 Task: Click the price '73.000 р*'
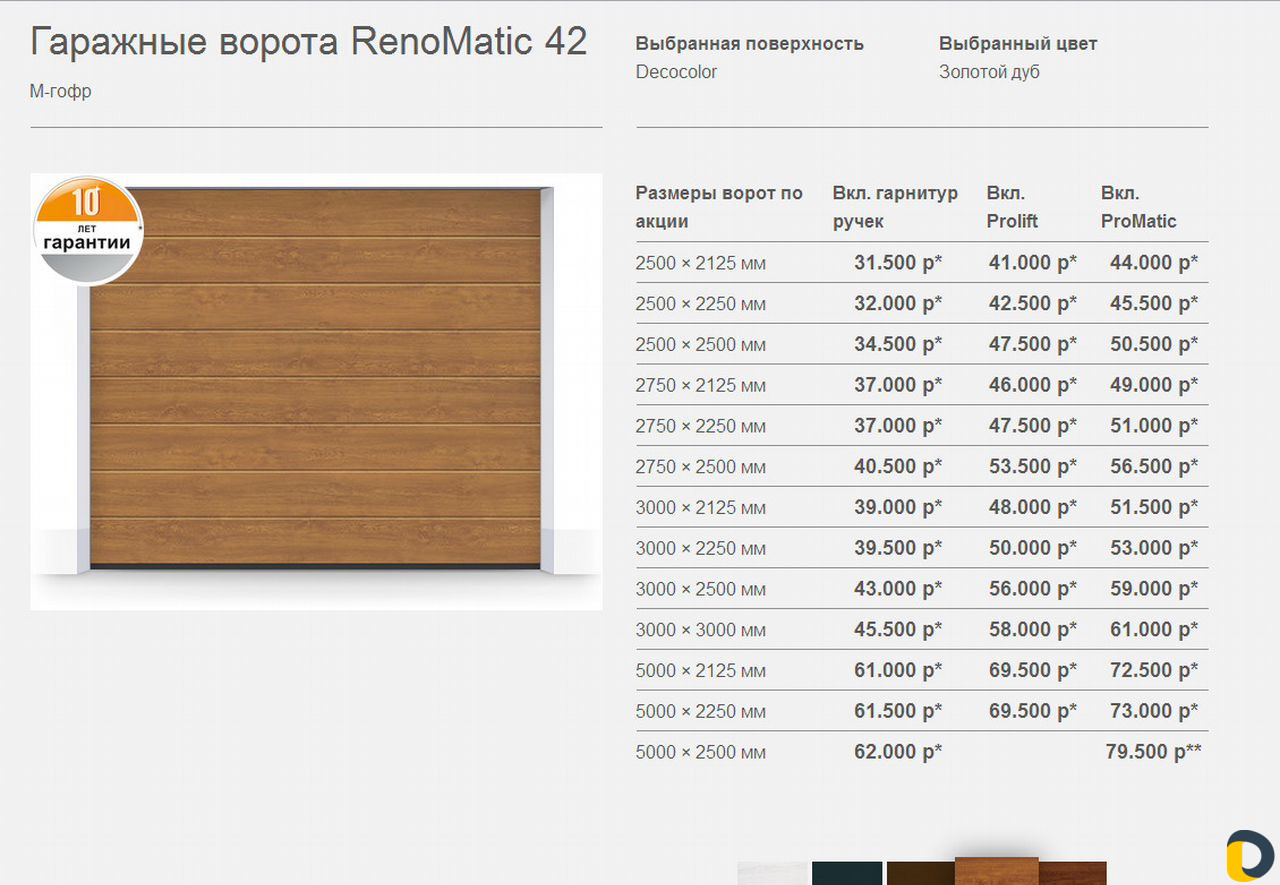[x=1154, y=711]
